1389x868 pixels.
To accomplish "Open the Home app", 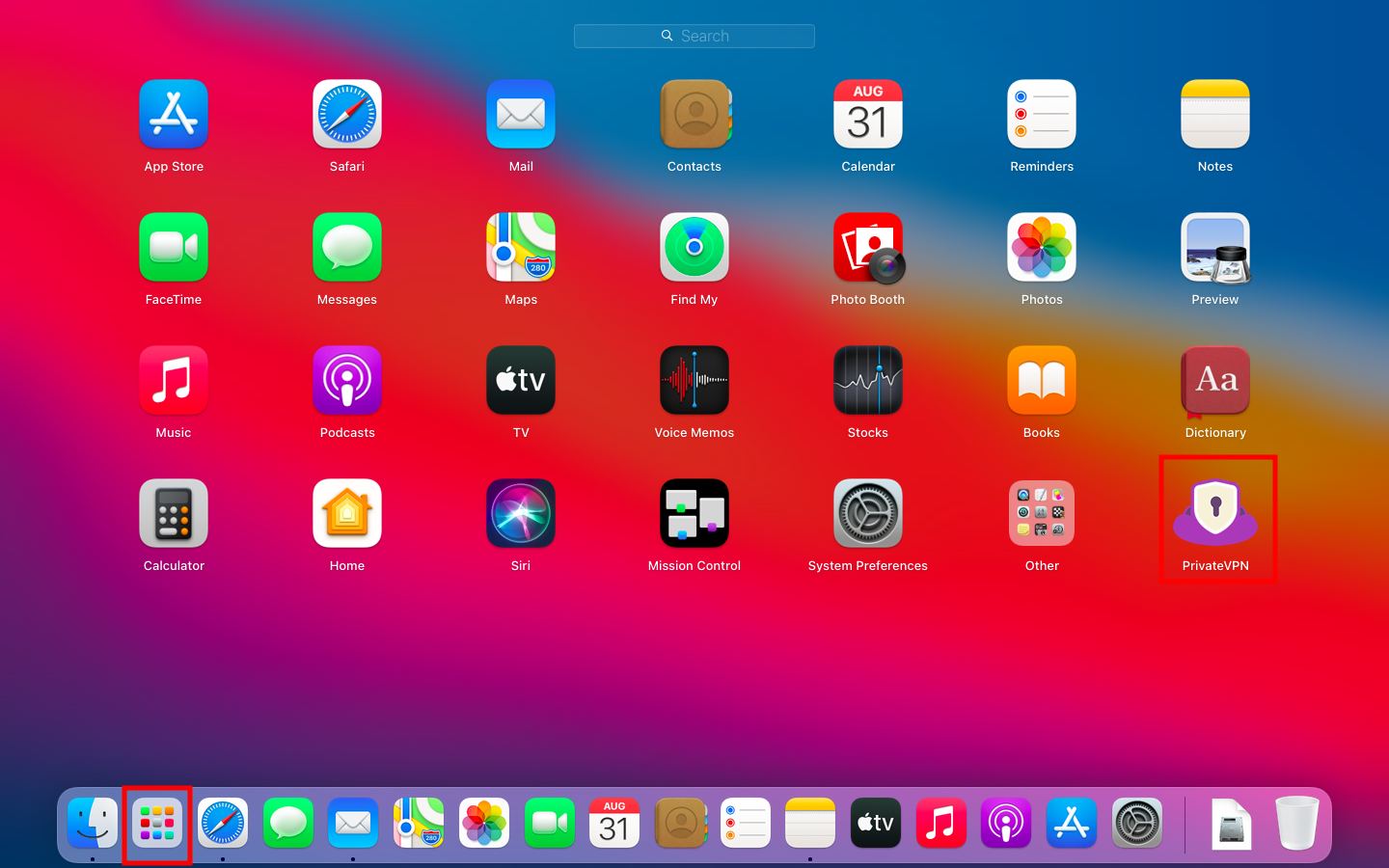I will click(347, 513).
